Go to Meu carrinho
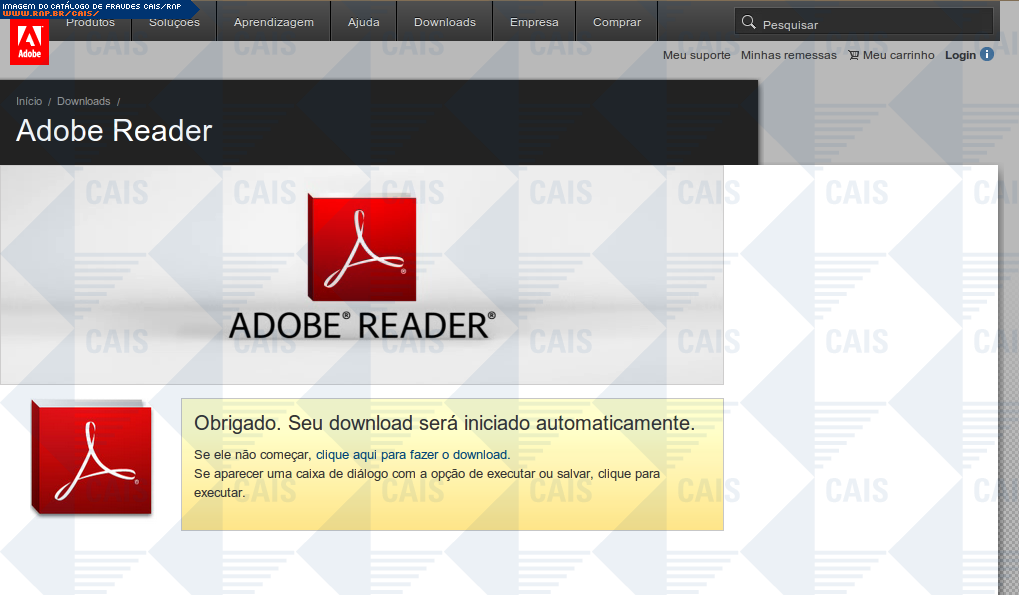1019x595 pixels. click(x=898, y=55)
